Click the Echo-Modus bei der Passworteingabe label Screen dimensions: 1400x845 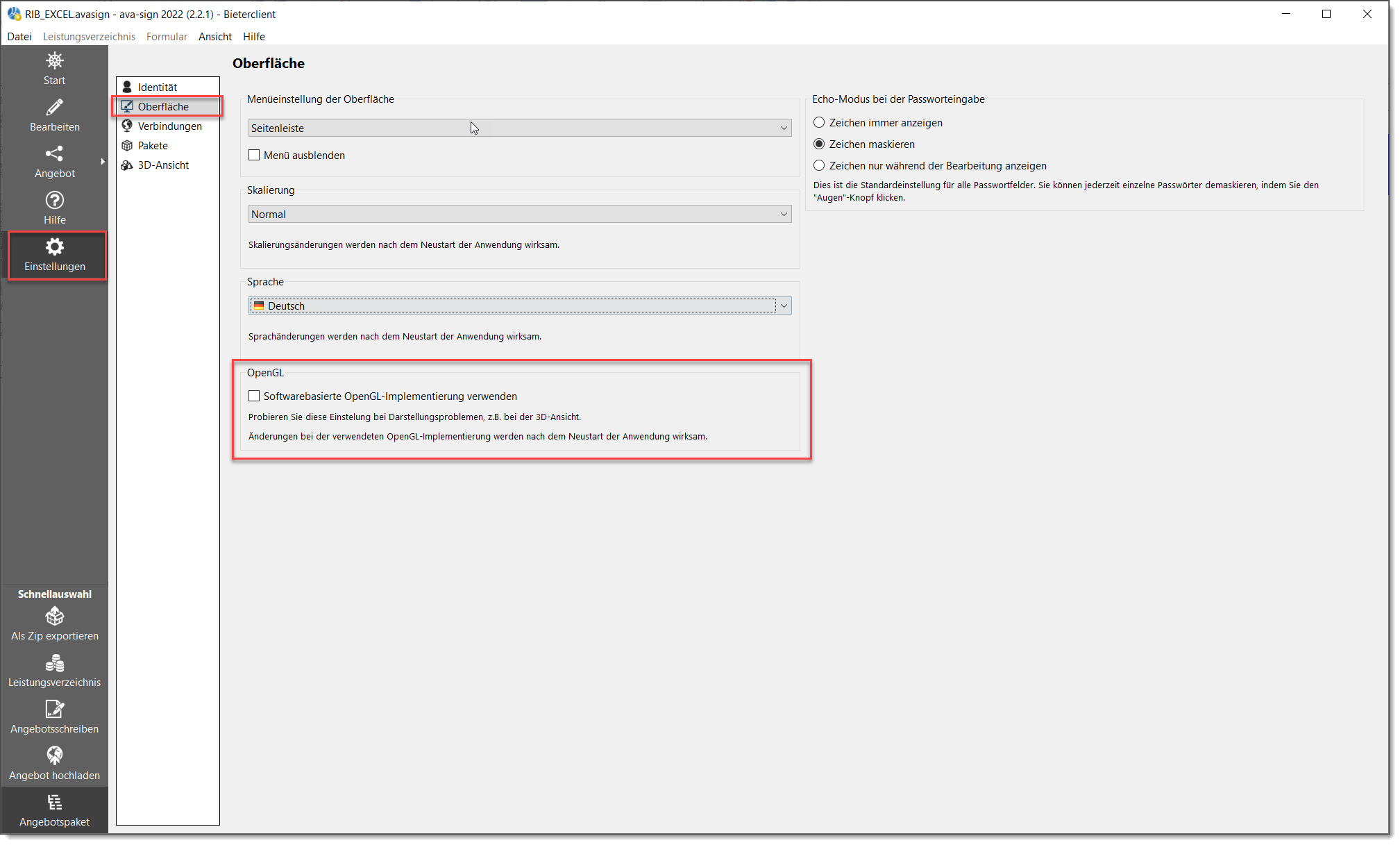(x=898, y=99)
